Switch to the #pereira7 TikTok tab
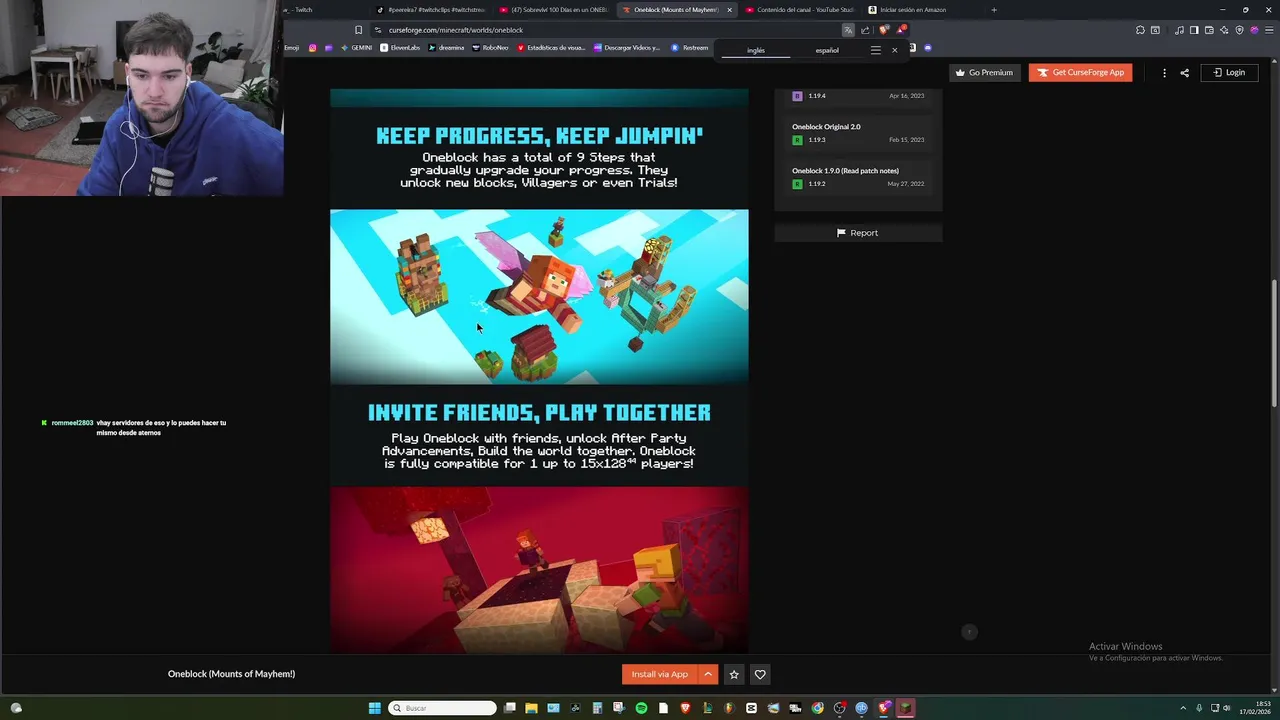The height and width of the screenshot is (720, 1280). 430,10
